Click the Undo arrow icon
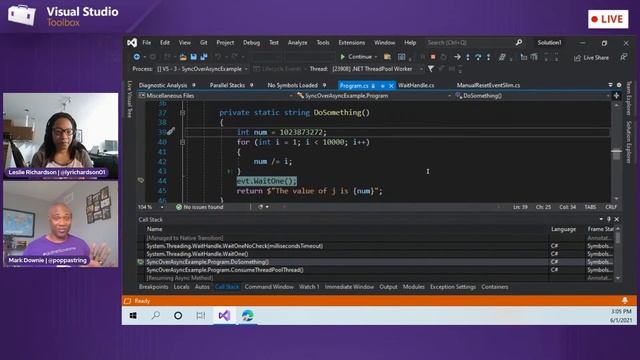 (x=218, y=57)
